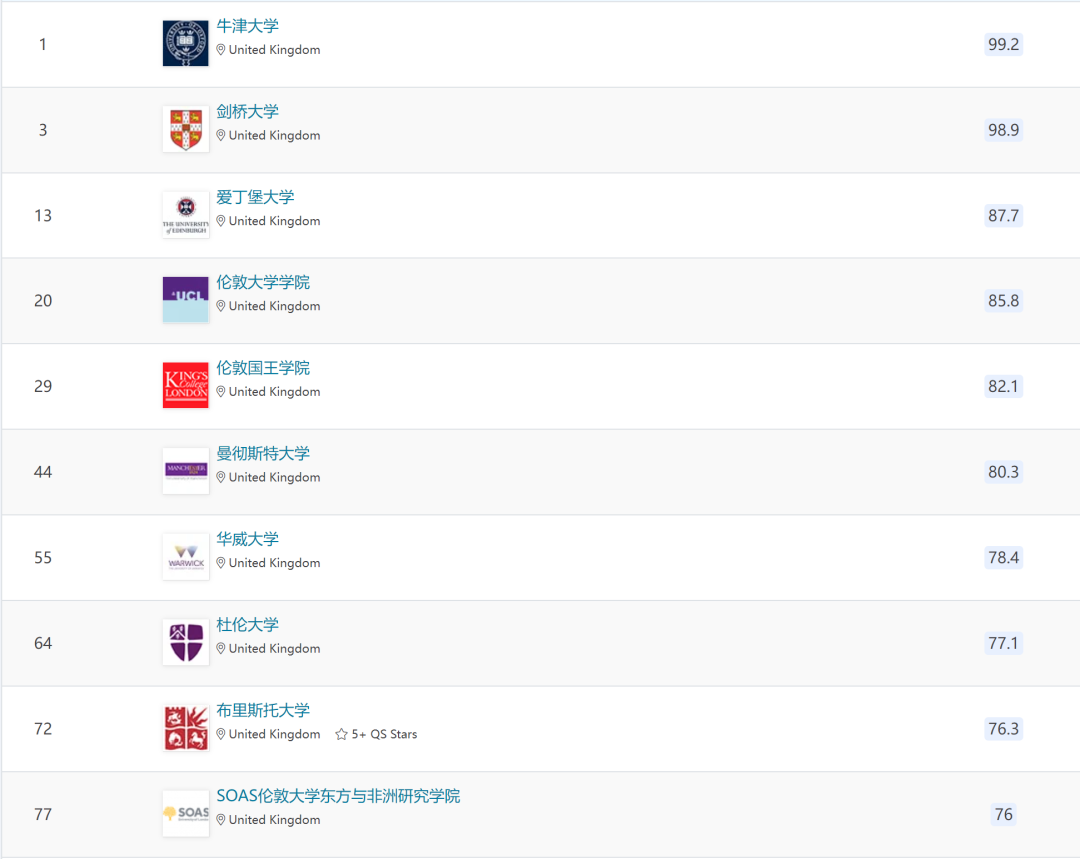Viewport: 1080px width, 859px height.
Task: Click rank number 44 beside 曼彻斯特大学
Action: click(43, 472)
